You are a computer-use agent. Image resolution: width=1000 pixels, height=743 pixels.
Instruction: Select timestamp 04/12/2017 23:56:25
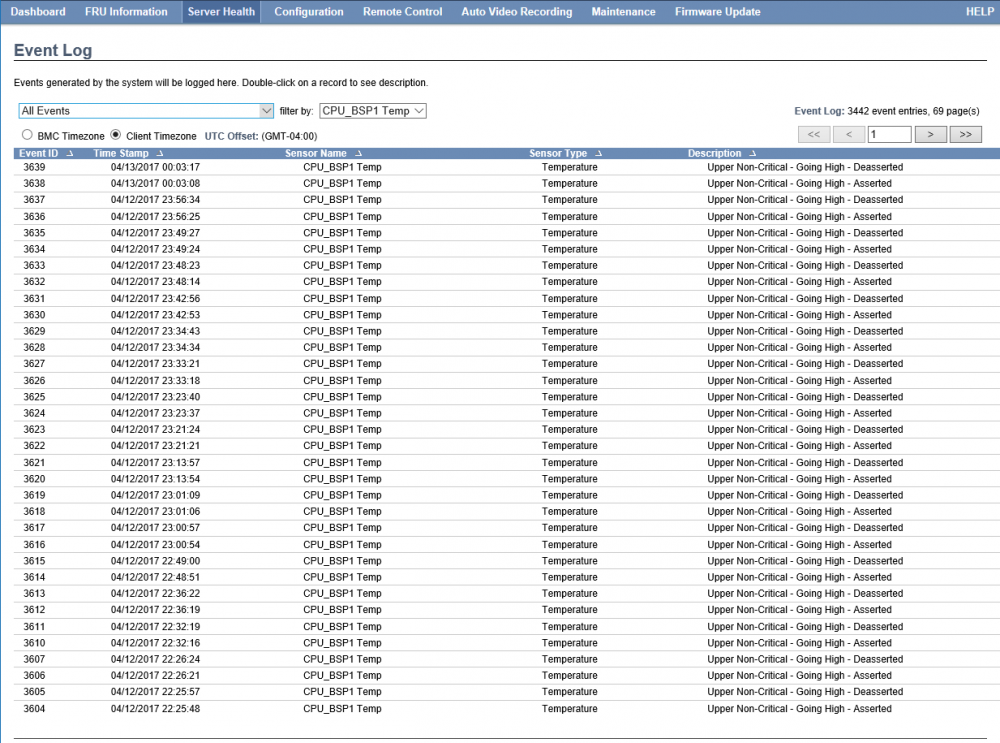(x=155, y=217)
